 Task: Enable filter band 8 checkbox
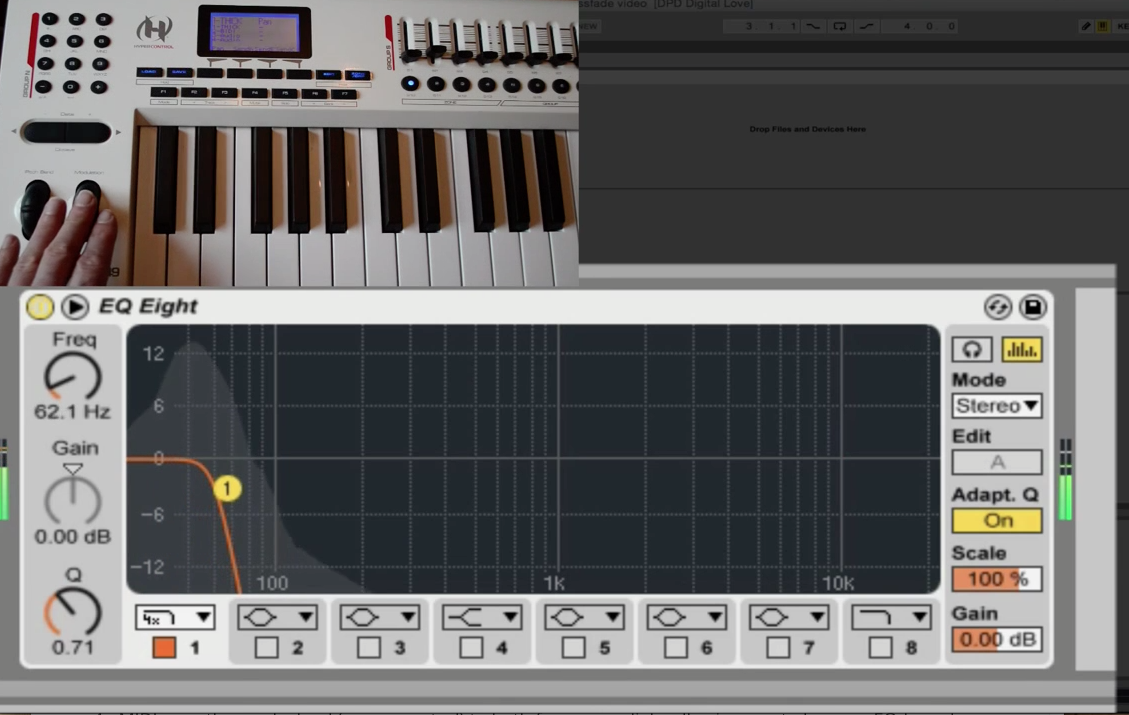pyautogui.click(x=880, y=648)
